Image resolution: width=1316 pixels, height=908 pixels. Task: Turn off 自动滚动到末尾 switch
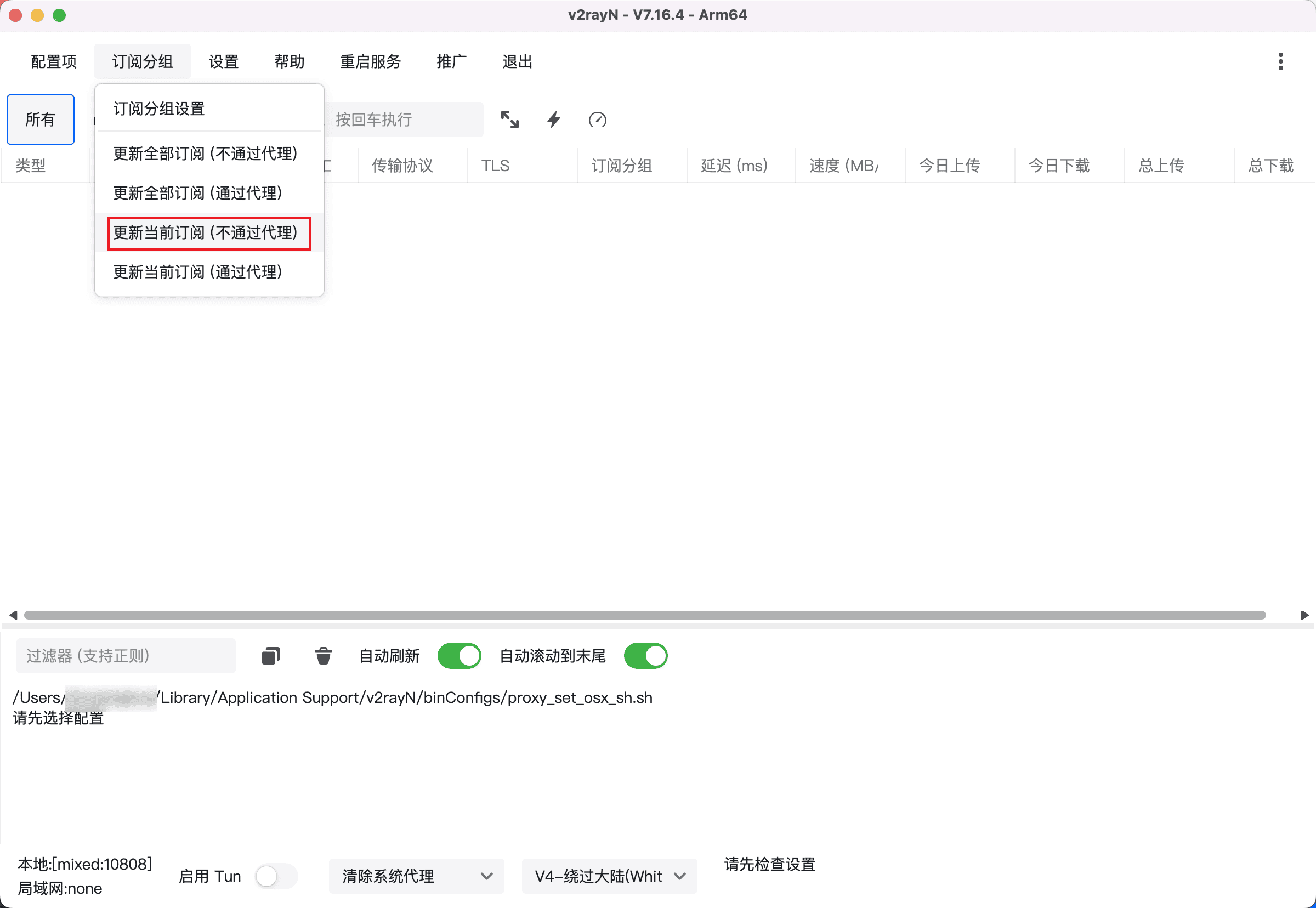click(x=645, y=656)
